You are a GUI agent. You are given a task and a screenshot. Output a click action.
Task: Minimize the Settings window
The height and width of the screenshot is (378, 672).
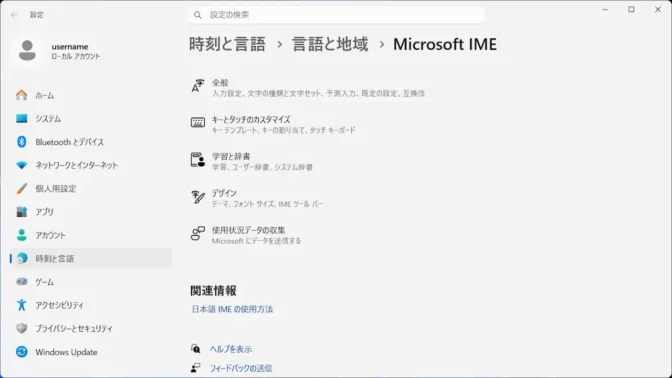coord(605,9)
